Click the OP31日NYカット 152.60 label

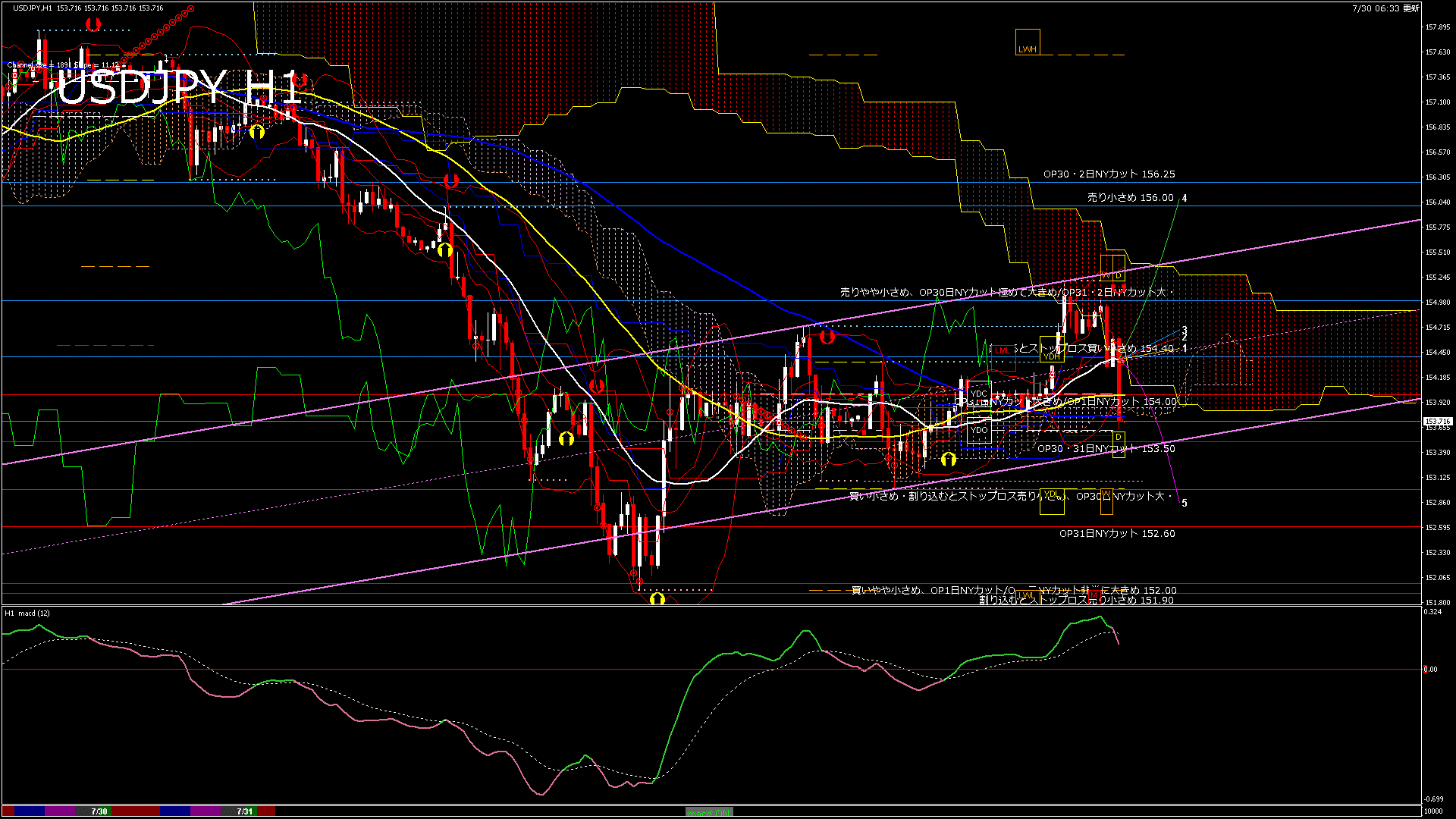tap(1116, 533)
